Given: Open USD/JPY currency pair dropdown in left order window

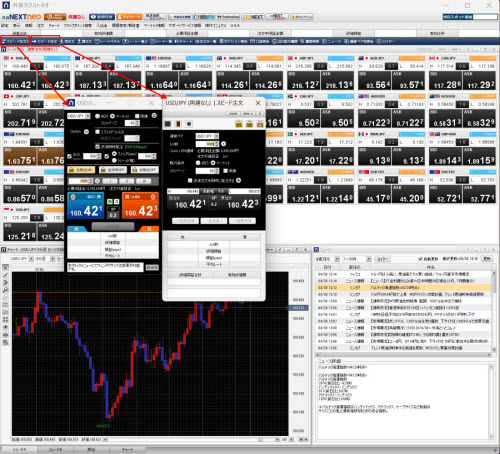Looking at the screenshot, I should coord(79,116).
